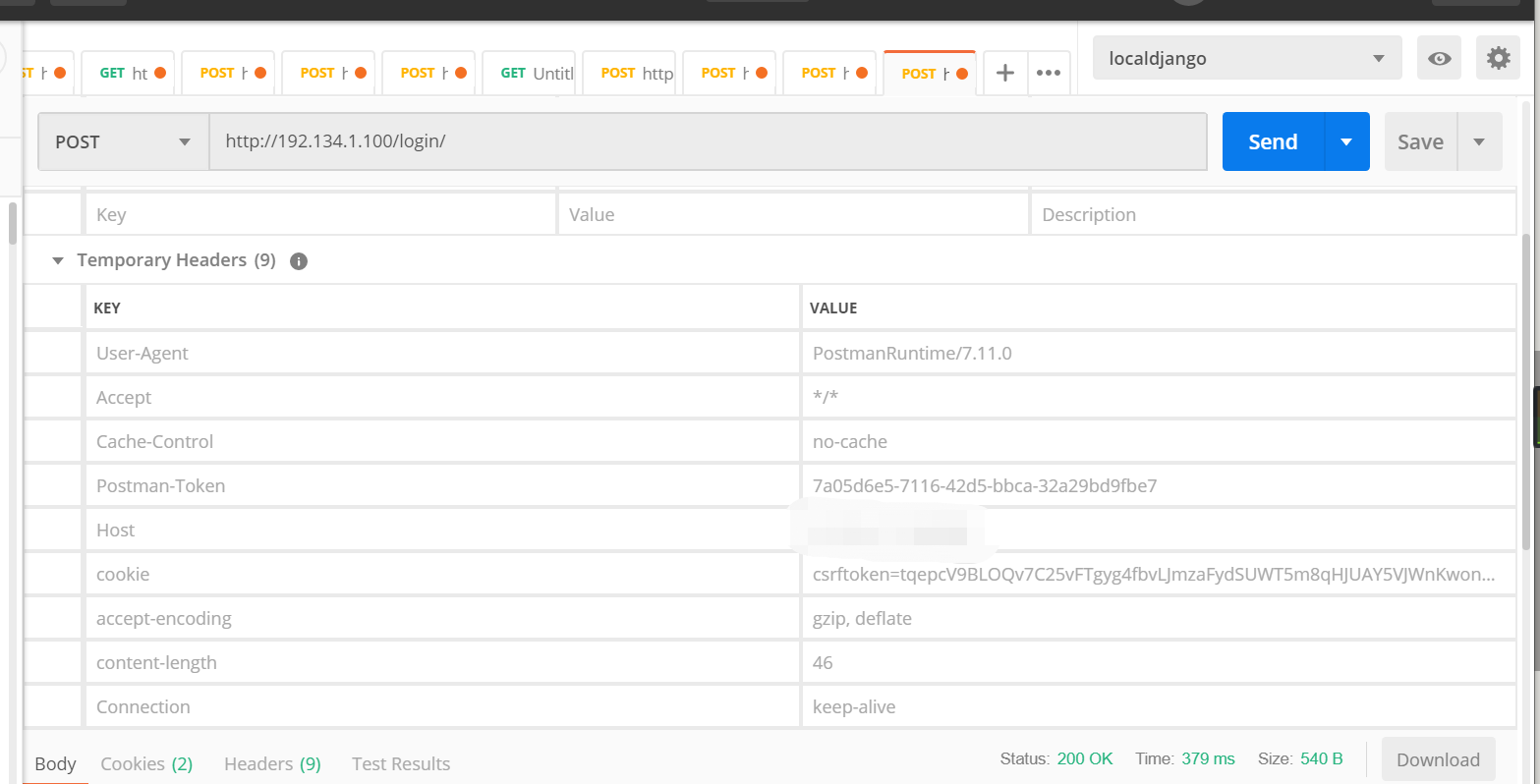
Task: Download the response with the Download button
Action: [x=1438, y=758]
